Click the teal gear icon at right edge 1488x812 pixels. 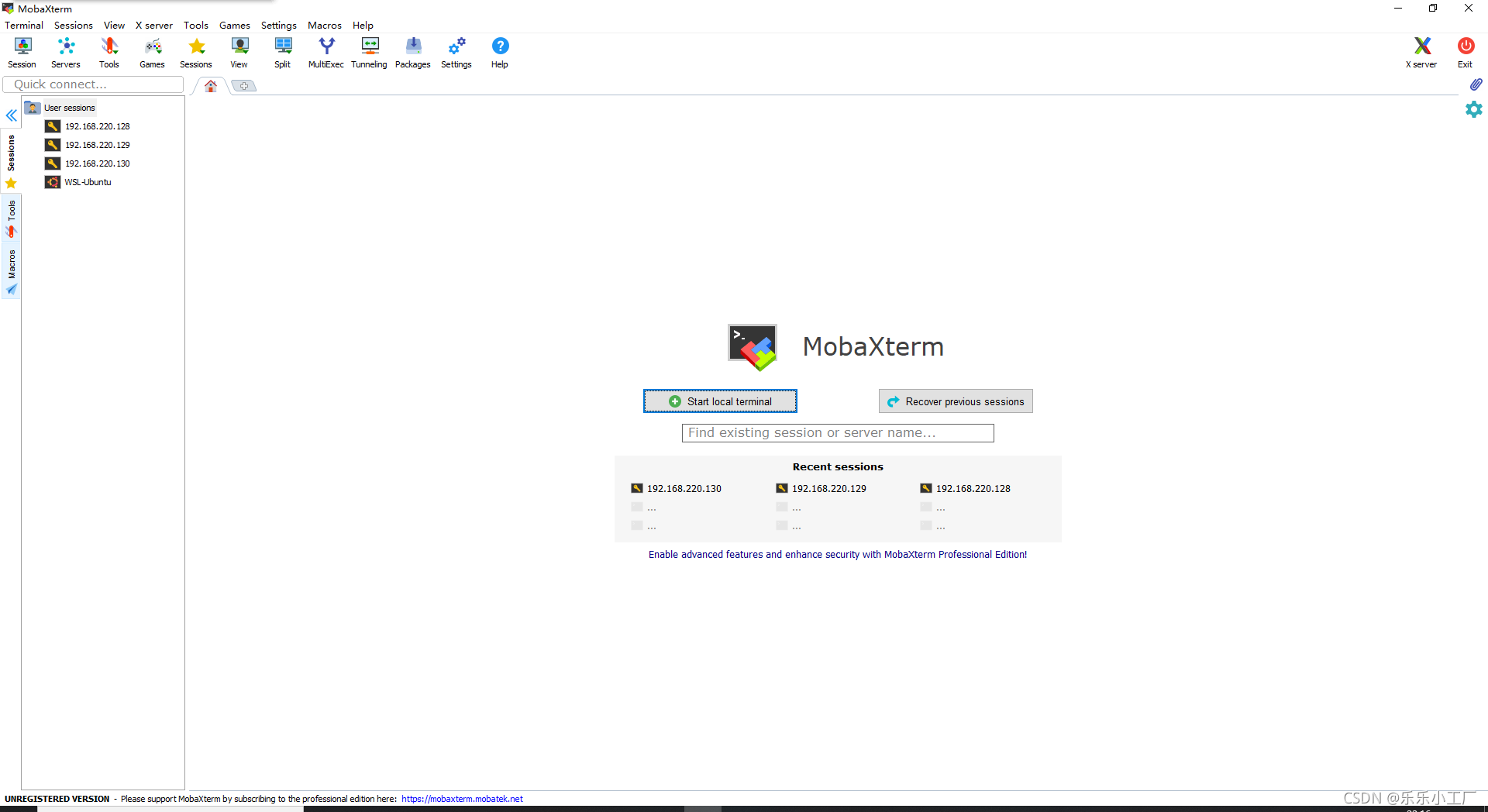tap(1474, 109)
